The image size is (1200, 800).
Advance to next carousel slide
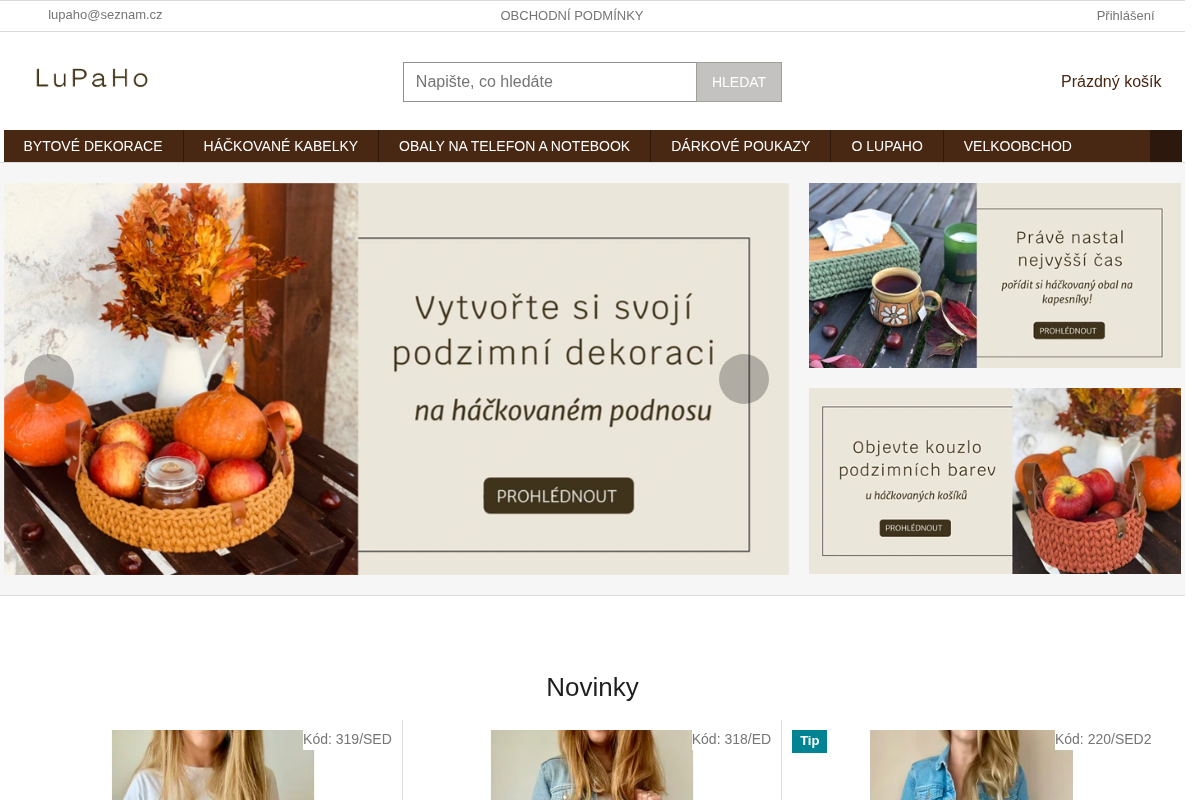744,379
